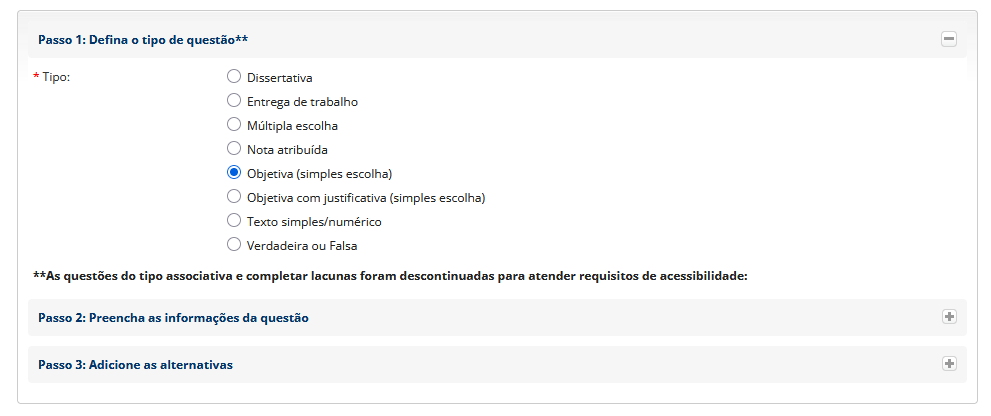The width and height of the screenshot is (991, 416).
Task: Select the Nota atribuída radio button
Action: coord(234,148)
